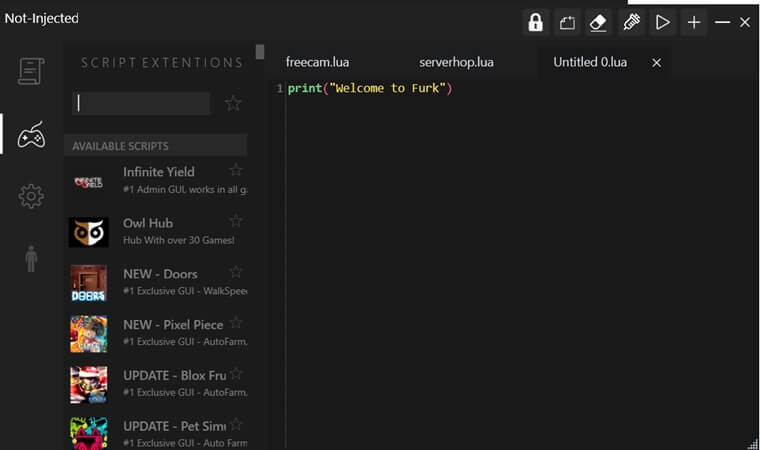Add new tab with plus icon
Viewport: 760px width, 450px height.
(x=694, y=22)
